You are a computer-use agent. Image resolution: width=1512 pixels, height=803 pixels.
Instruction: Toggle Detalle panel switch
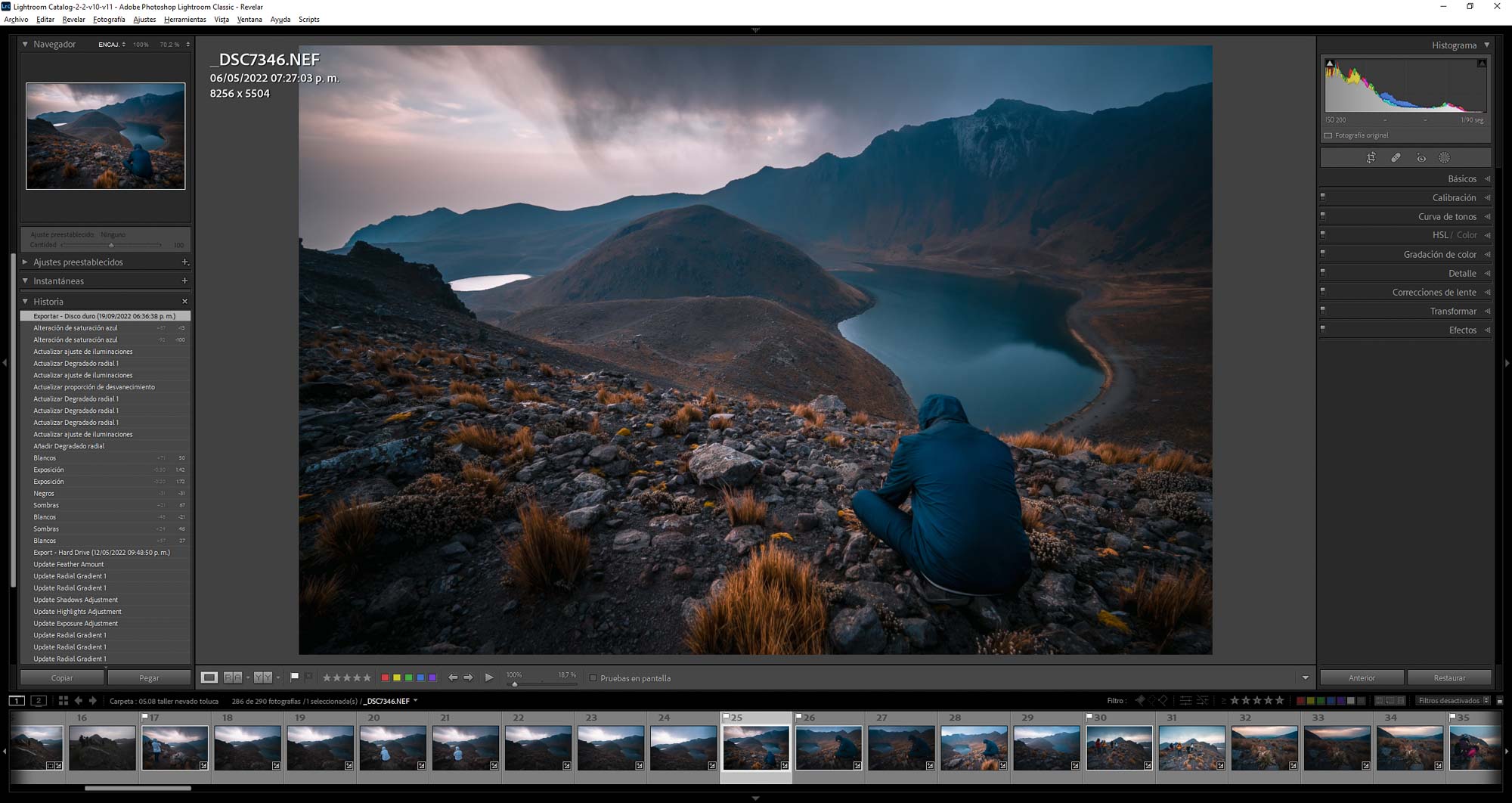(x=1323, y=271)
